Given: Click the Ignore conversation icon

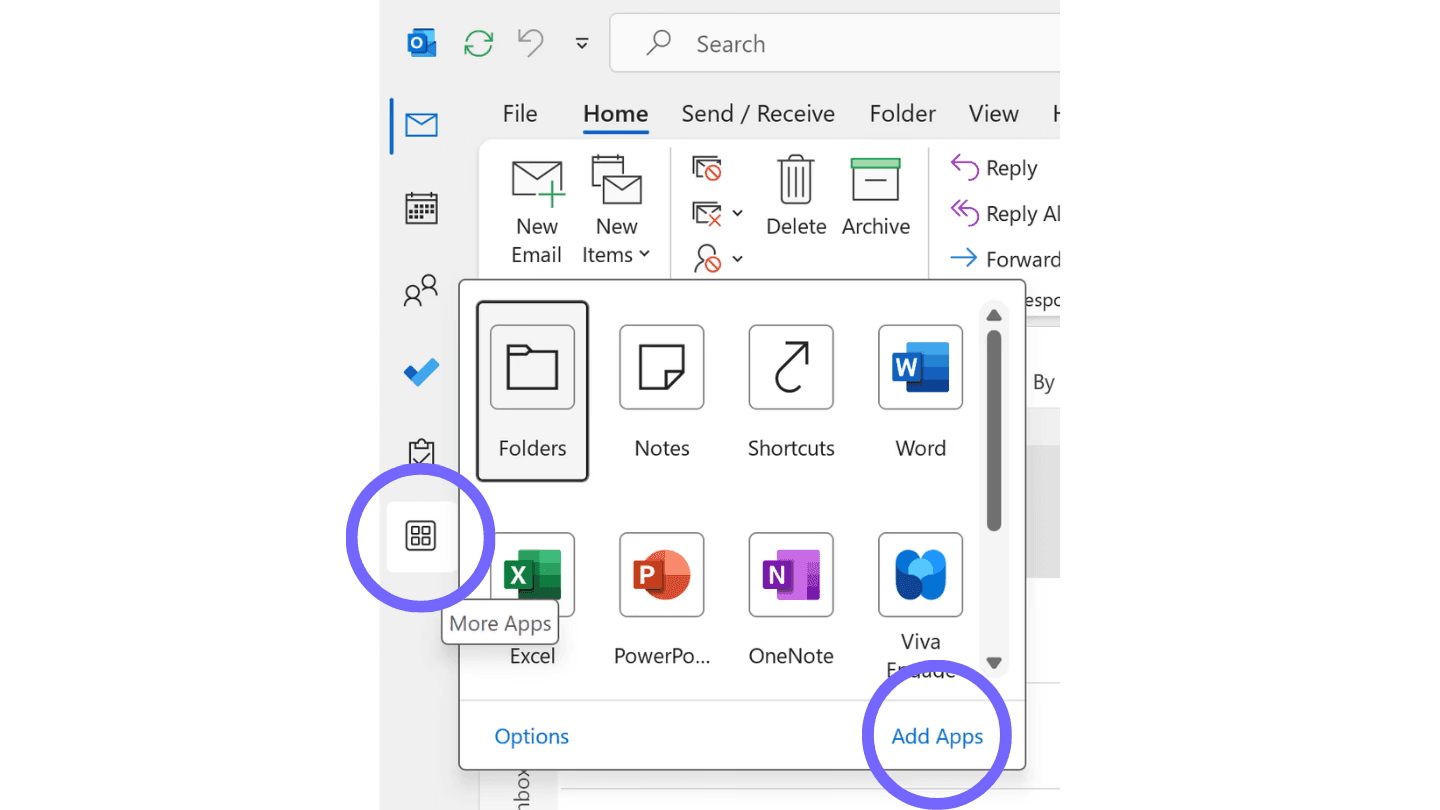Looking at the screenshot, I should pyautogui.click(x=707, y=168).
